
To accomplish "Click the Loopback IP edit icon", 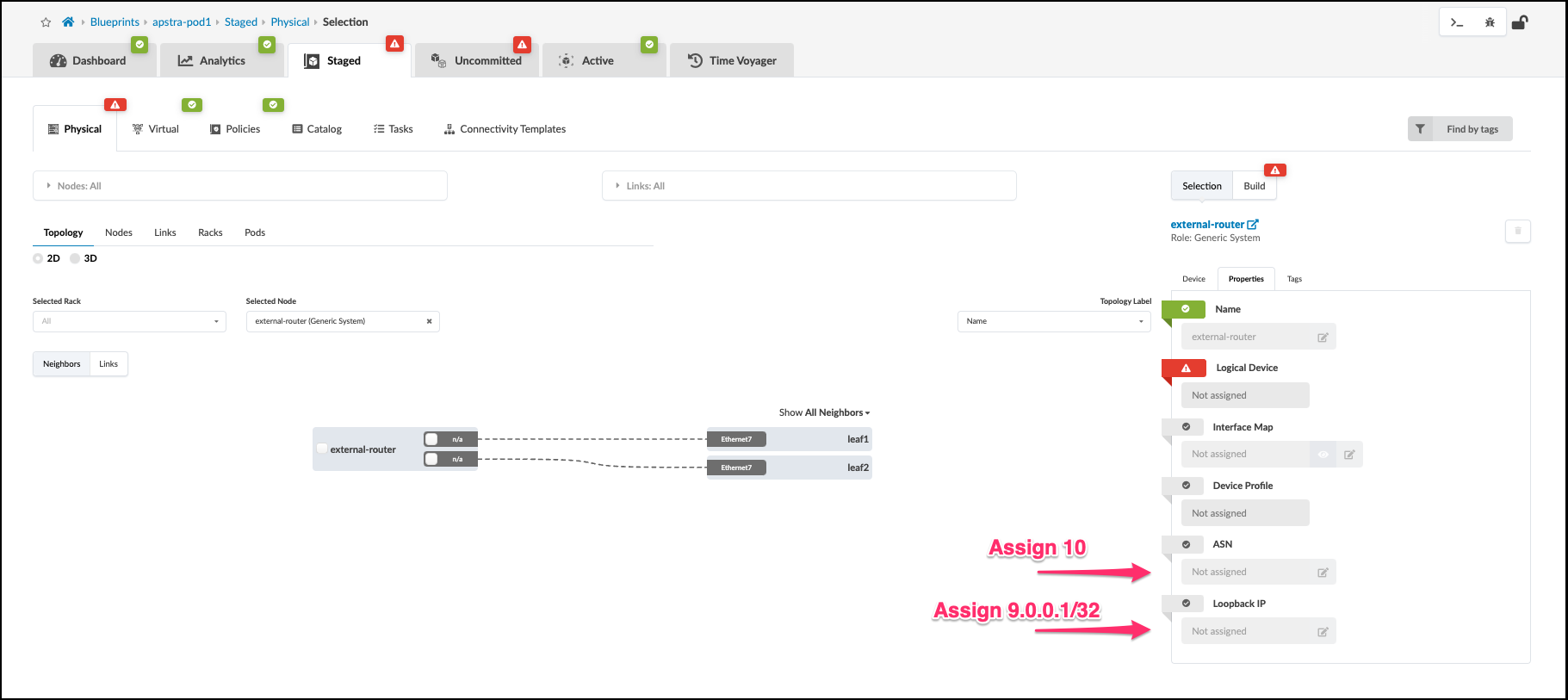I will click(1323, 632).
